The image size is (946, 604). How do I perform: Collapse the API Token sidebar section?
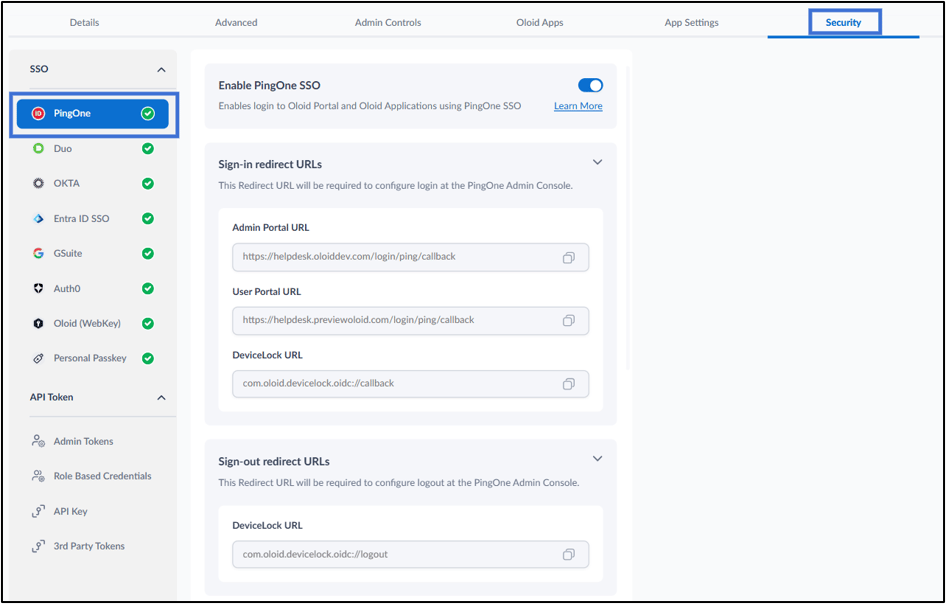(x=161, y=398)
